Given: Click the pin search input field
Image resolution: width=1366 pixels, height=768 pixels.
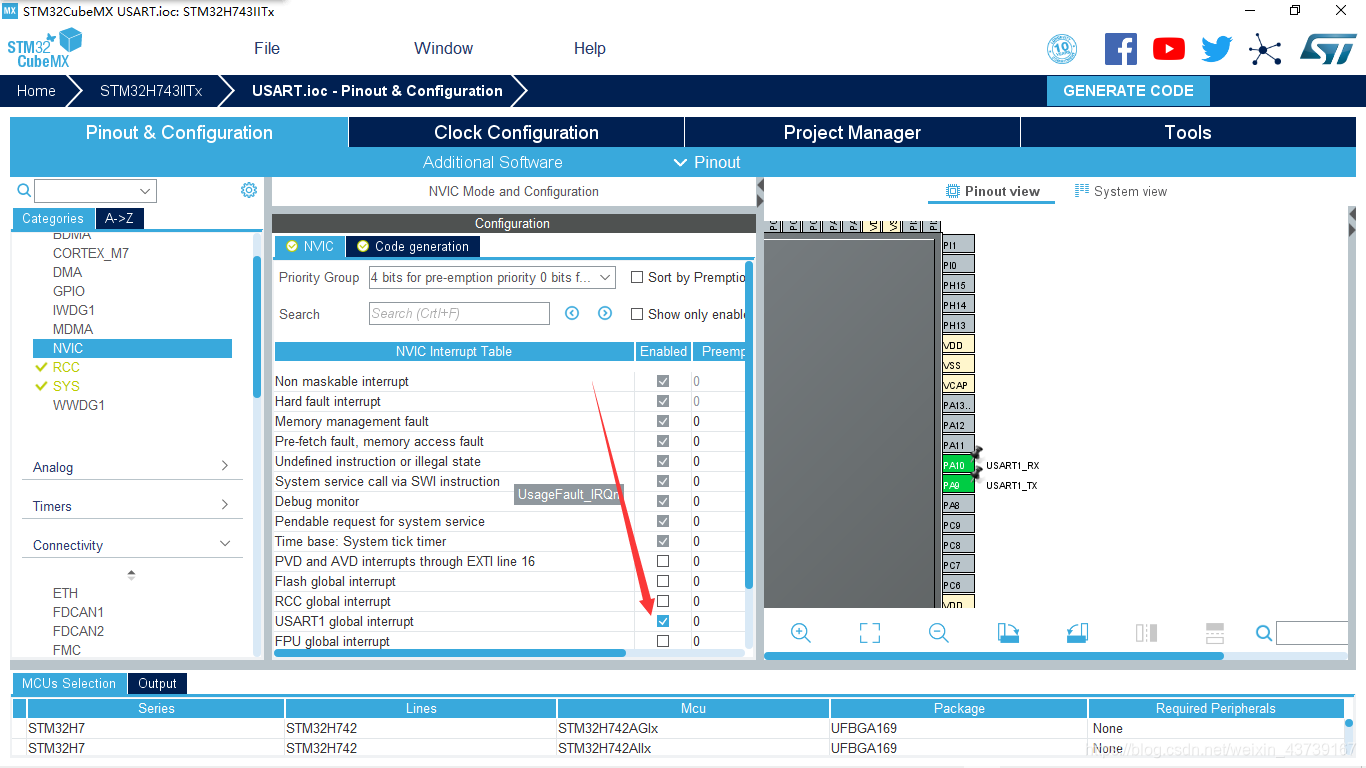Looking at the screenshot, I should [x=1312, y=633].
